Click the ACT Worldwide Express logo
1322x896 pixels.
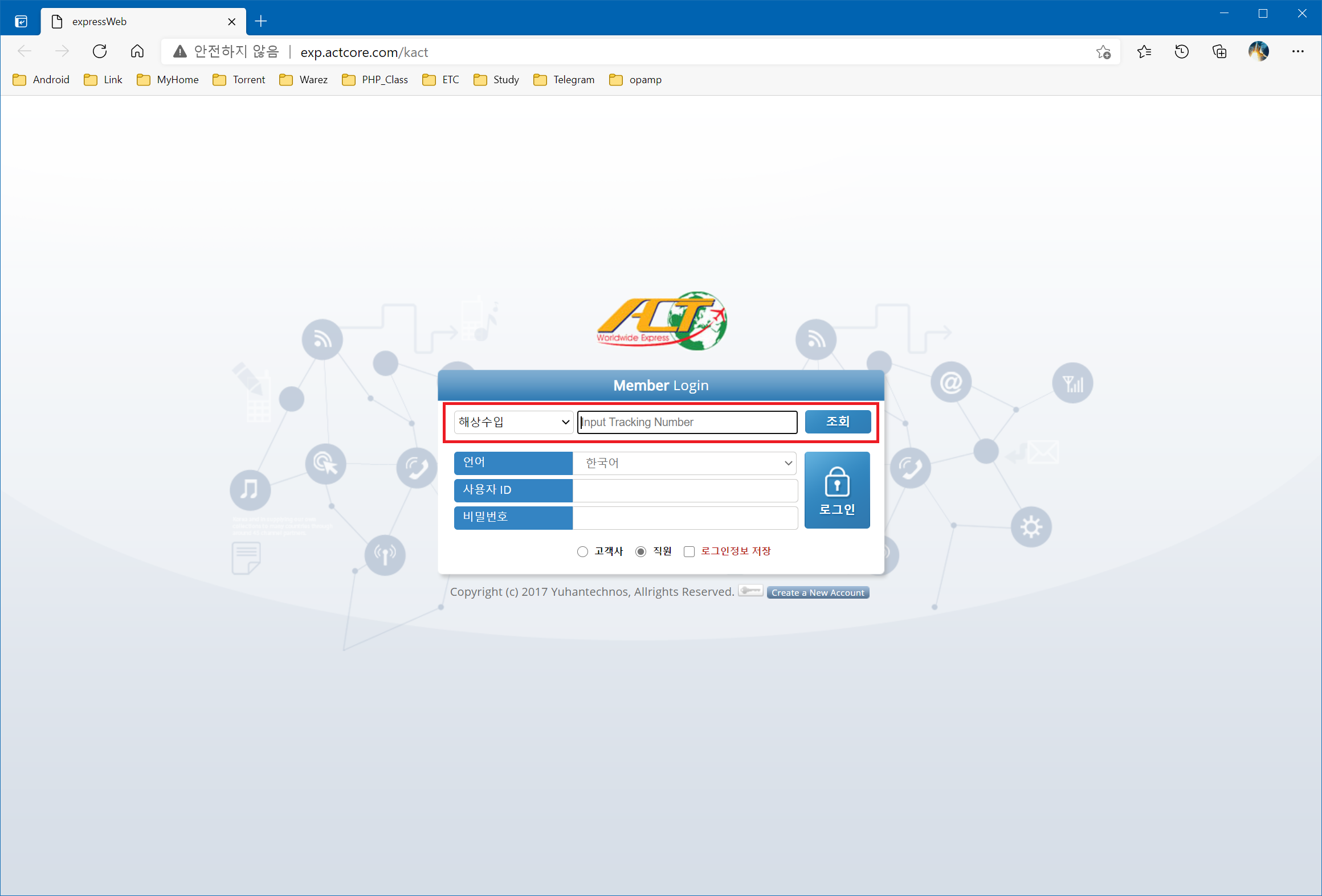662,321
